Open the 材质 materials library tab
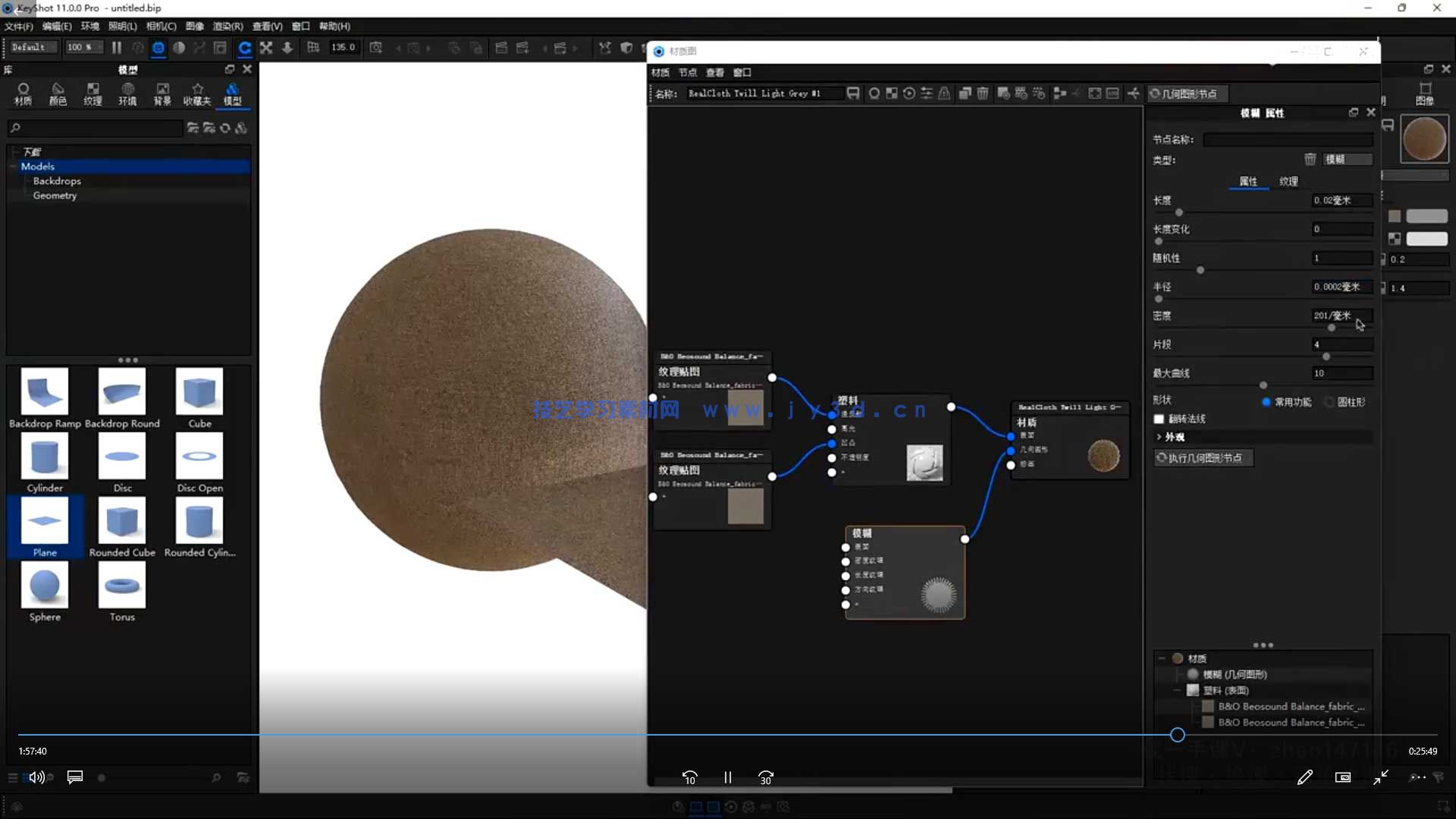 [23, 94]
